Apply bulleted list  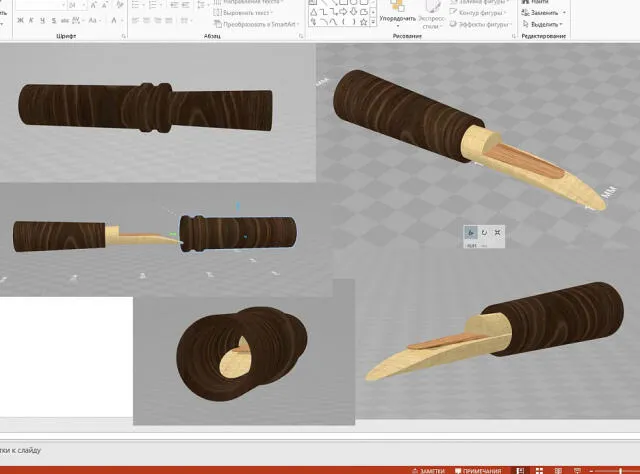click(137, 5)
